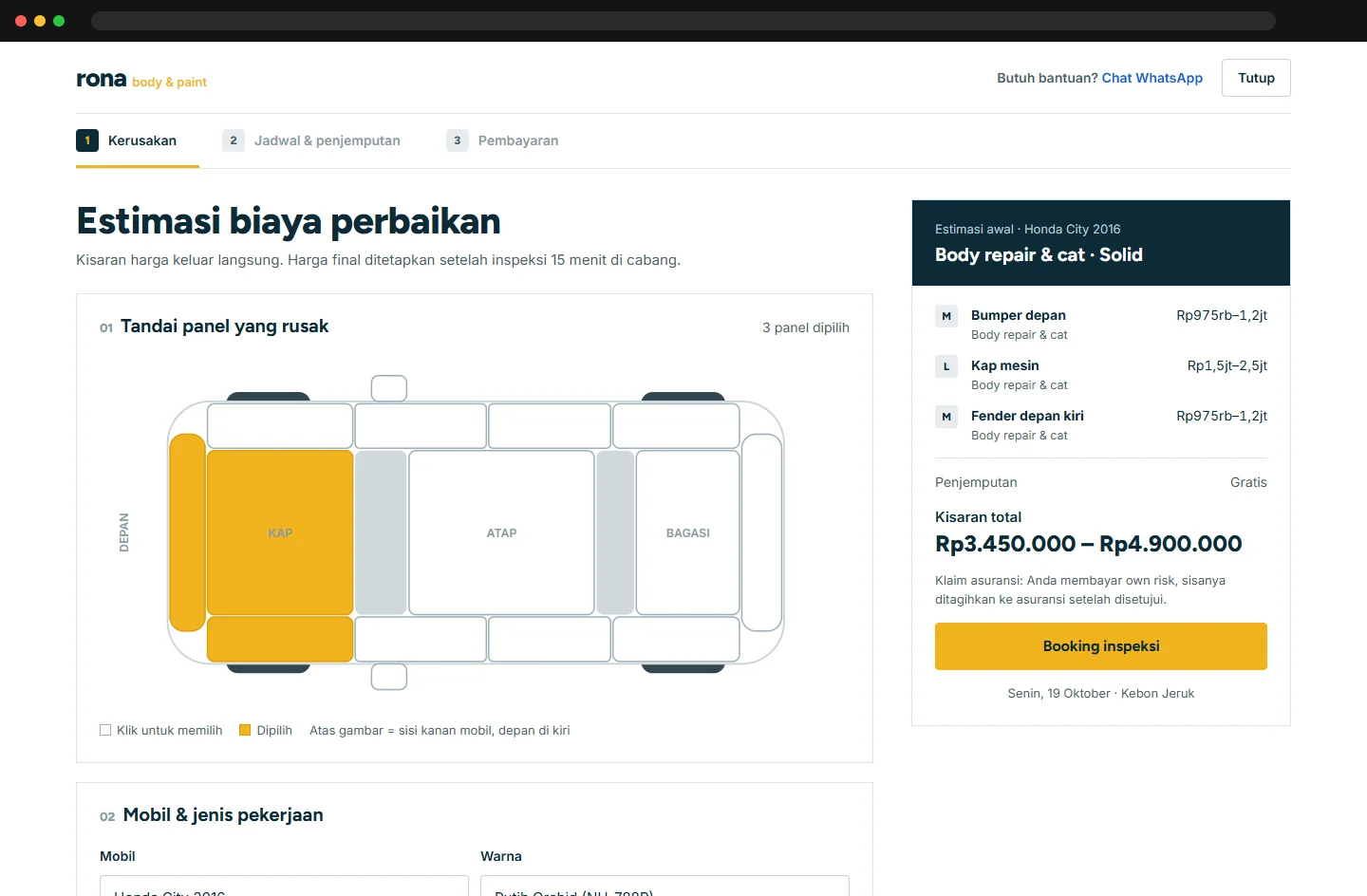Click the 'Dipilih' legend label

coord(274,730)
